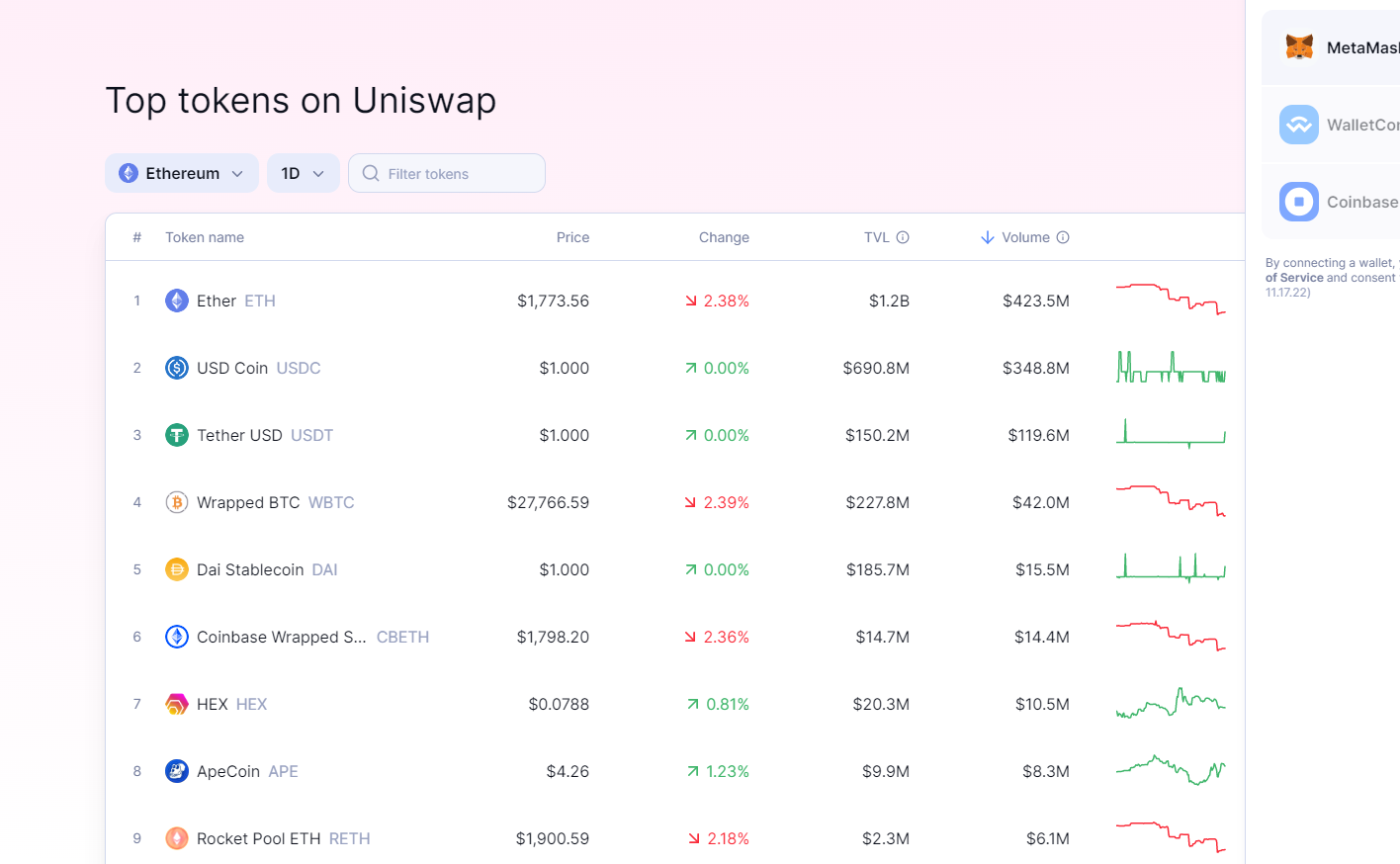Click the Ethereum logo in network selector
This screenshot has height=864, width=1400.
(129, 173)
